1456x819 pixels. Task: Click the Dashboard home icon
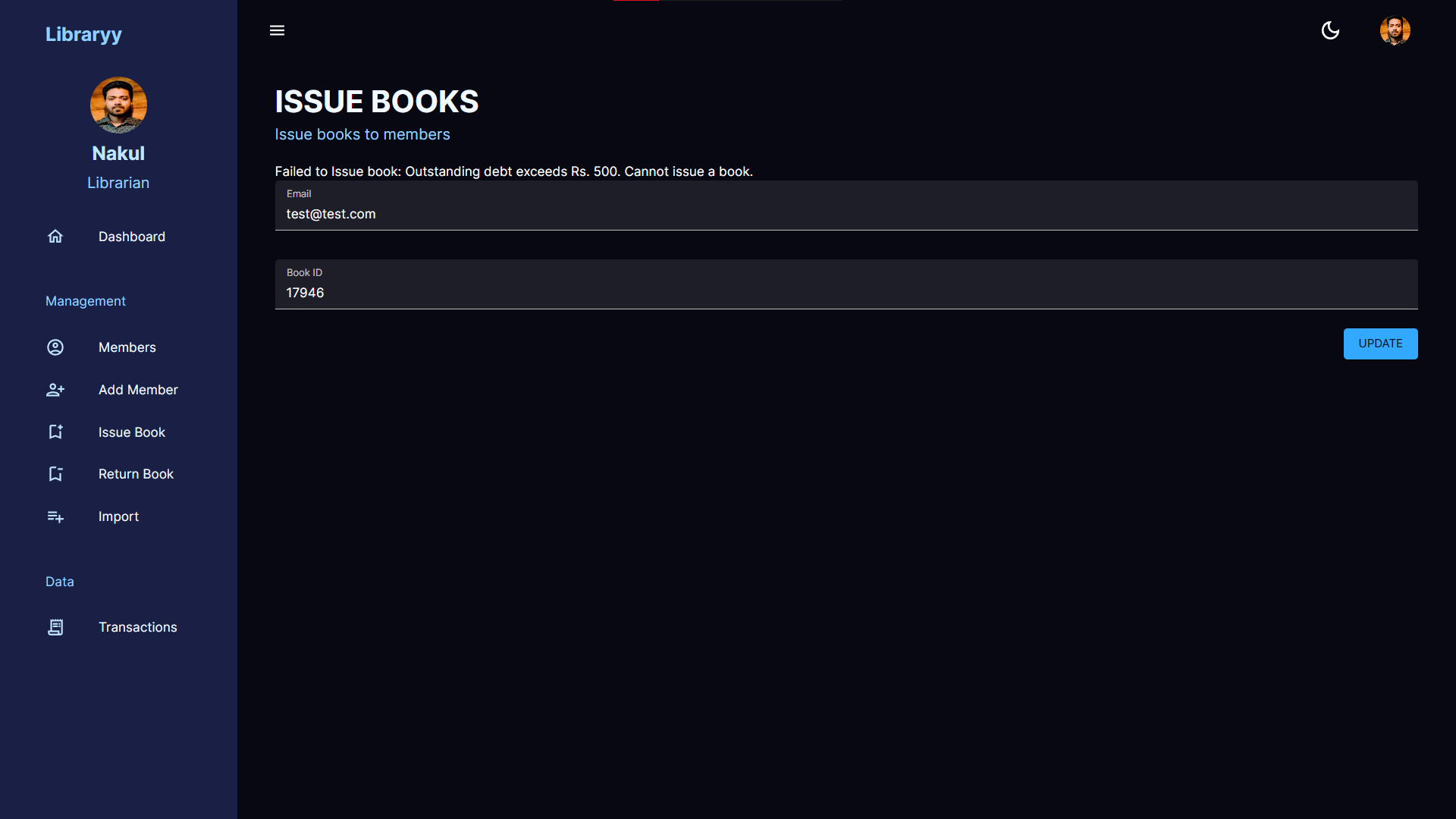pos(55,237)
